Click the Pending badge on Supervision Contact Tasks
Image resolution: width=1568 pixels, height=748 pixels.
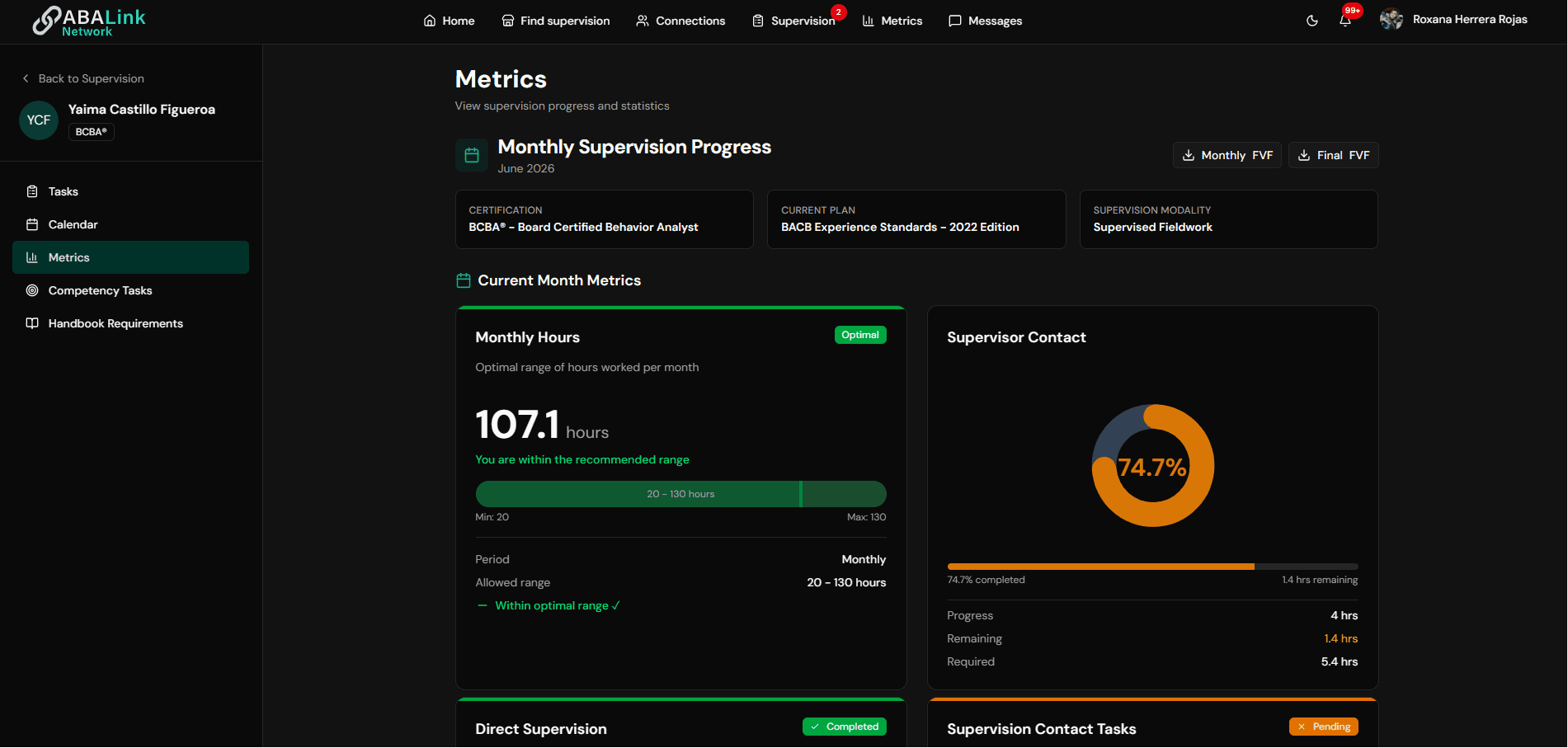1324,727
